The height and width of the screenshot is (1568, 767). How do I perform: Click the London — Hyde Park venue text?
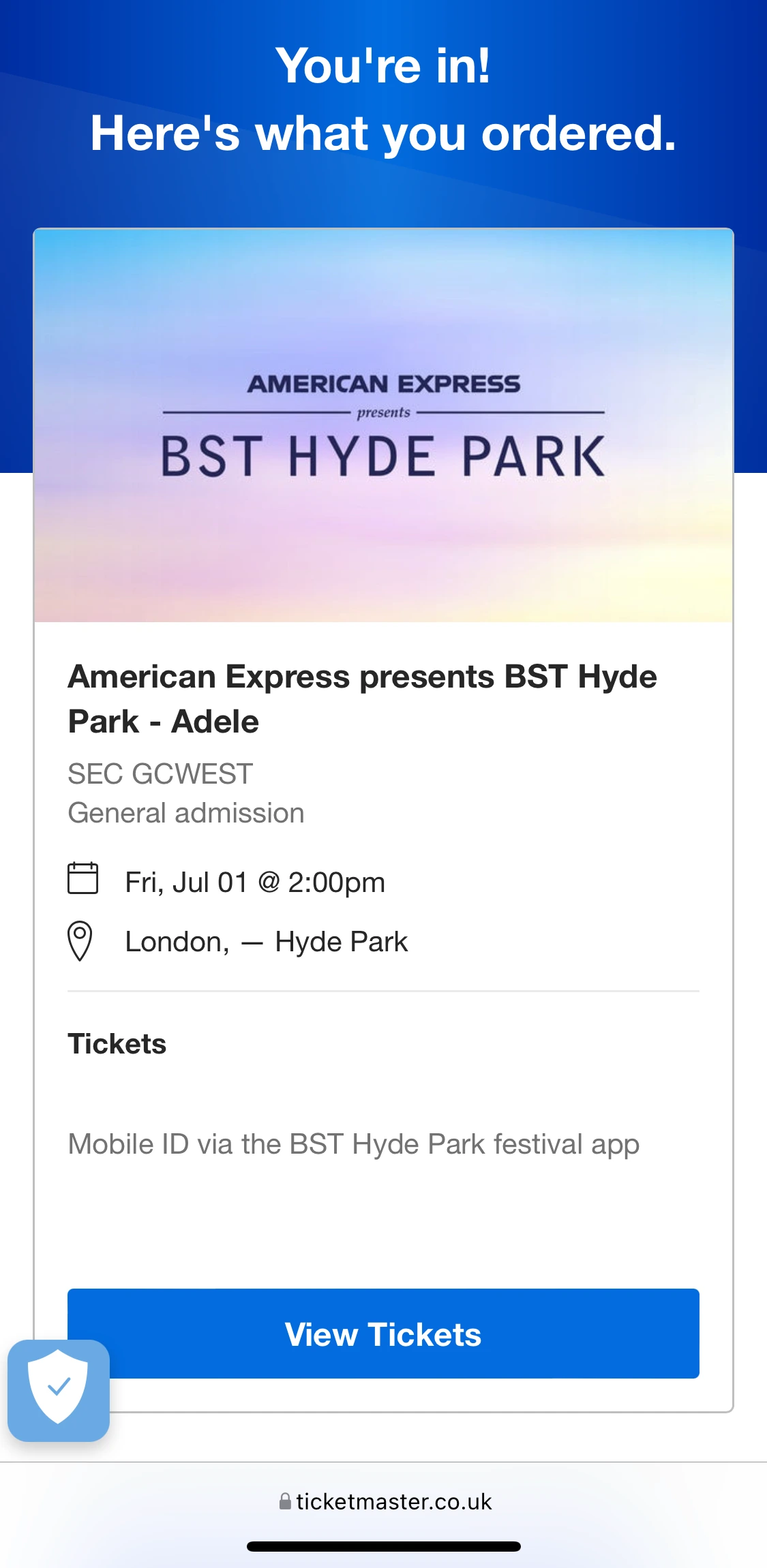point(267,942)
